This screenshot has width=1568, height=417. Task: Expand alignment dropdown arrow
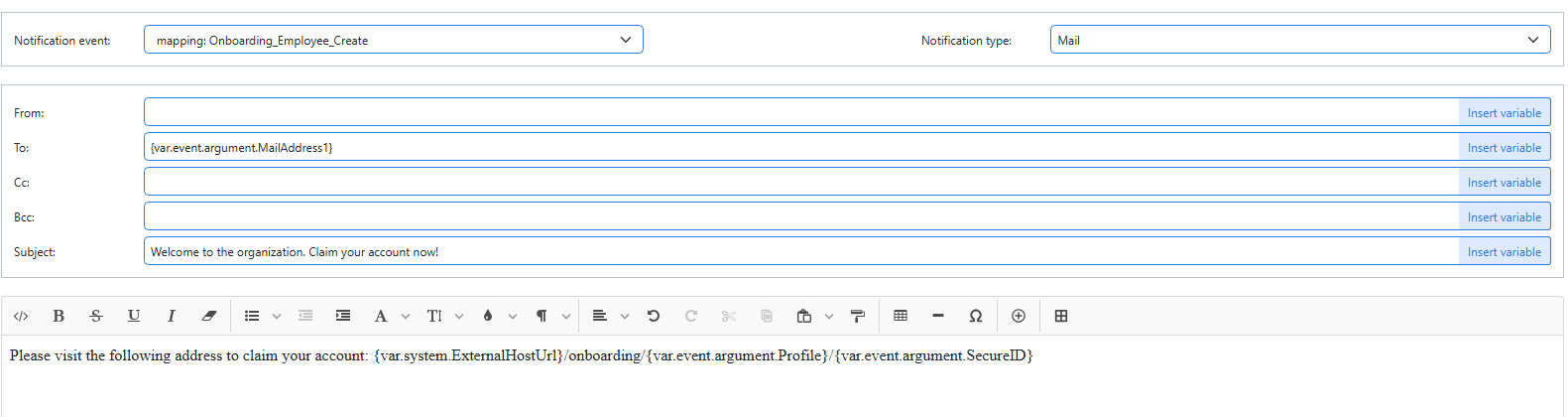[x=625, y=316]
